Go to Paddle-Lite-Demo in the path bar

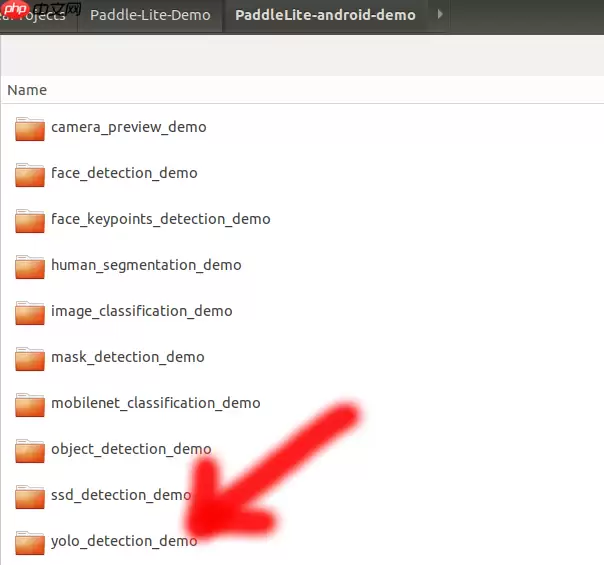(150, 16)
